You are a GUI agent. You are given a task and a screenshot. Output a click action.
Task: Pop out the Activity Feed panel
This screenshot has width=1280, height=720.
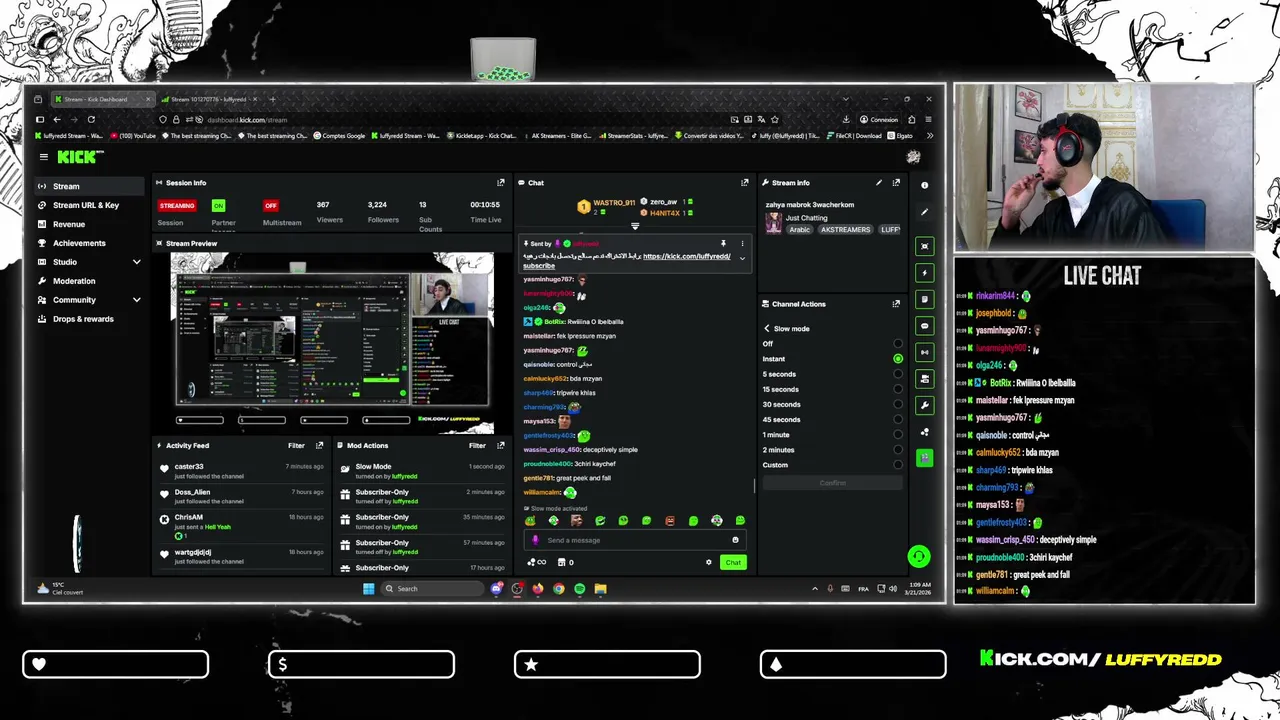coord(319,446)
